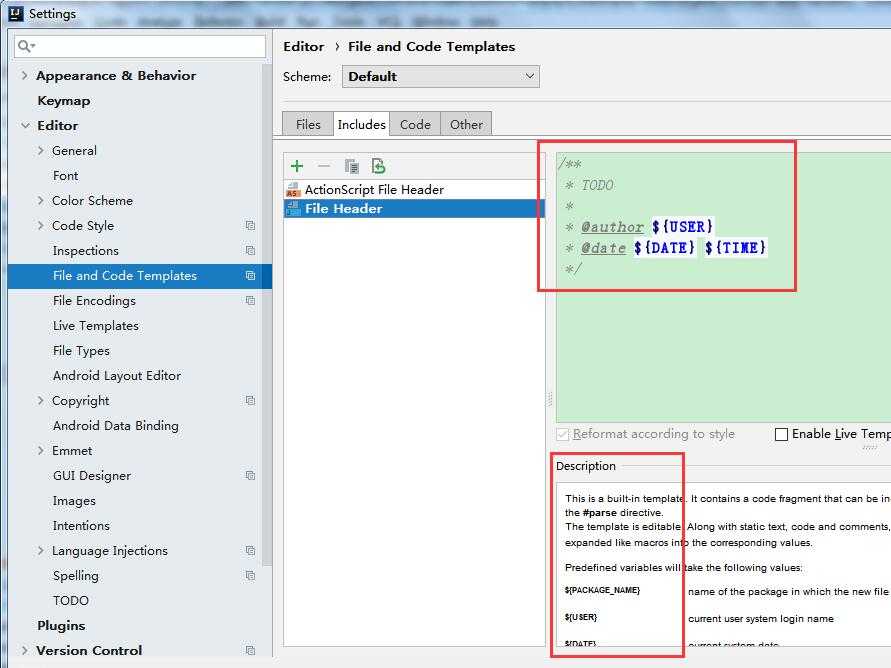Open the Scheme Default dropdown
This screenshot has height=668, width=891.
(x=440, y=76)
